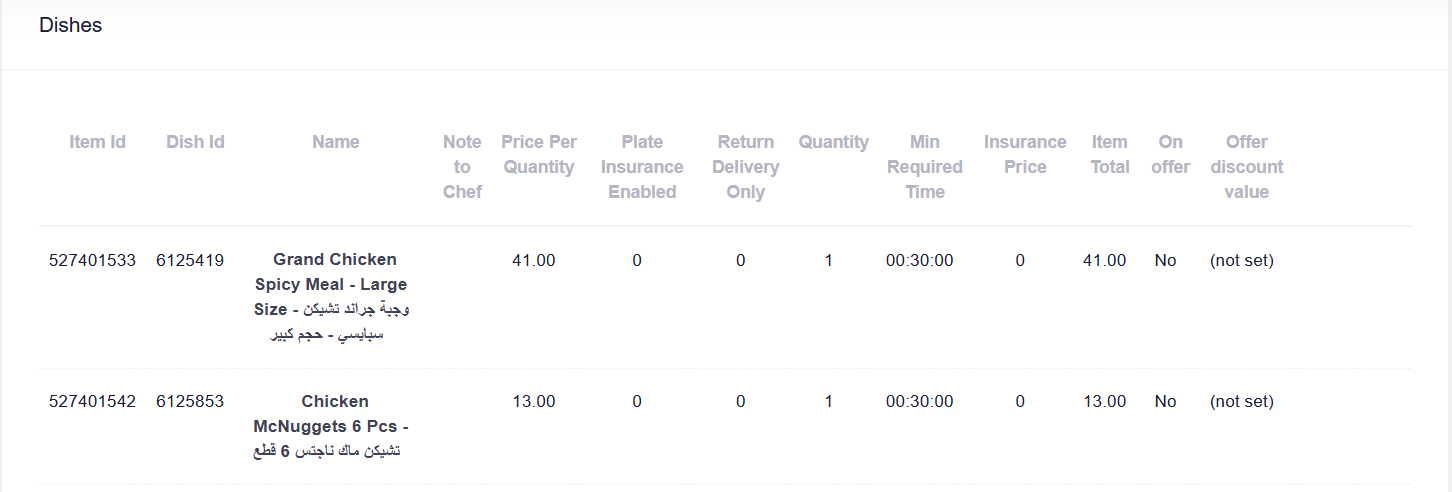
Task: Click the Offer discount value header
Action: coord(1246,167)
